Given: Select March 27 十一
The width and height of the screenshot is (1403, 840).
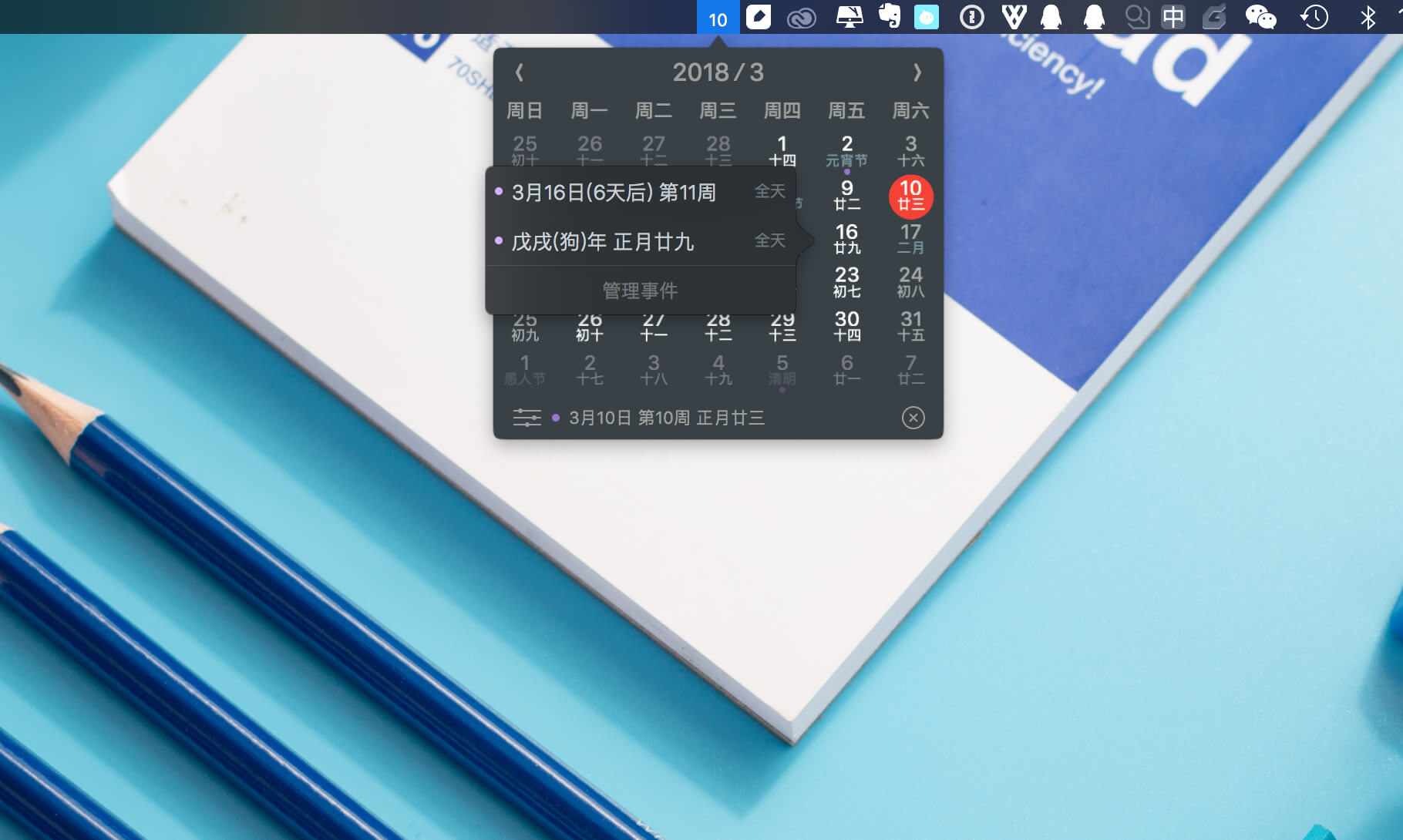Looking at the screenshot, I should 654,328.
